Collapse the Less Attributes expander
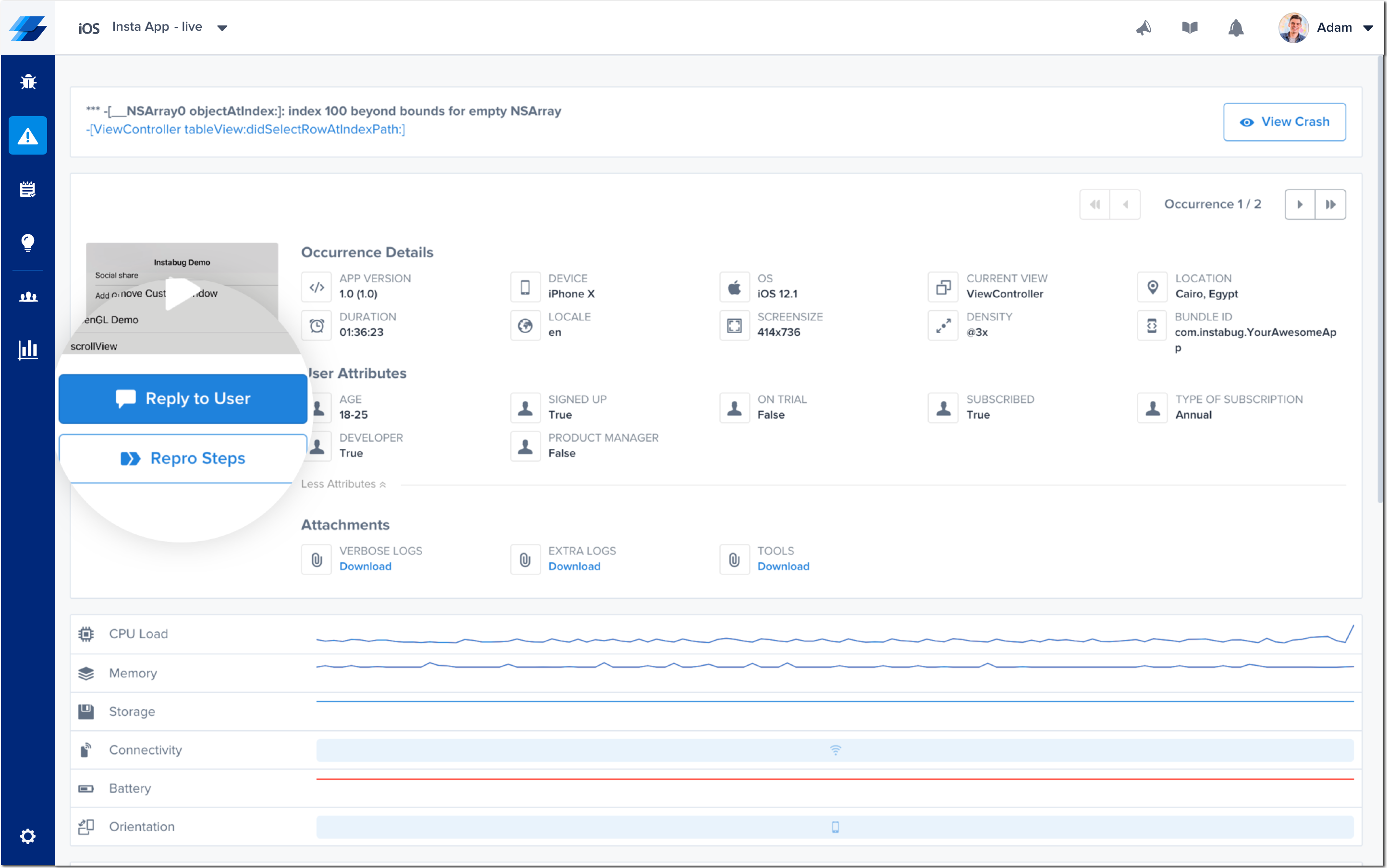1387x868 pixels. (x=343, y=484)
